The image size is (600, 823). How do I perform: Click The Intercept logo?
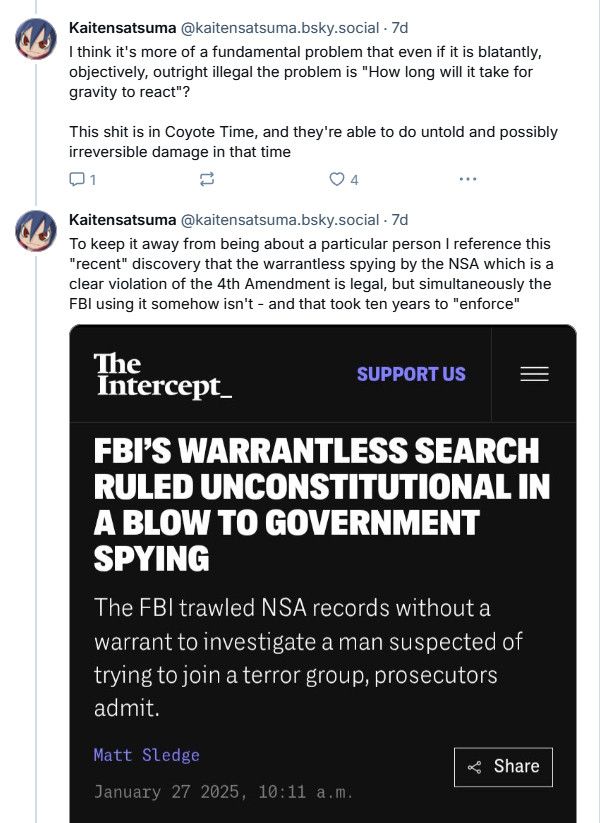[x=163, y=375]
